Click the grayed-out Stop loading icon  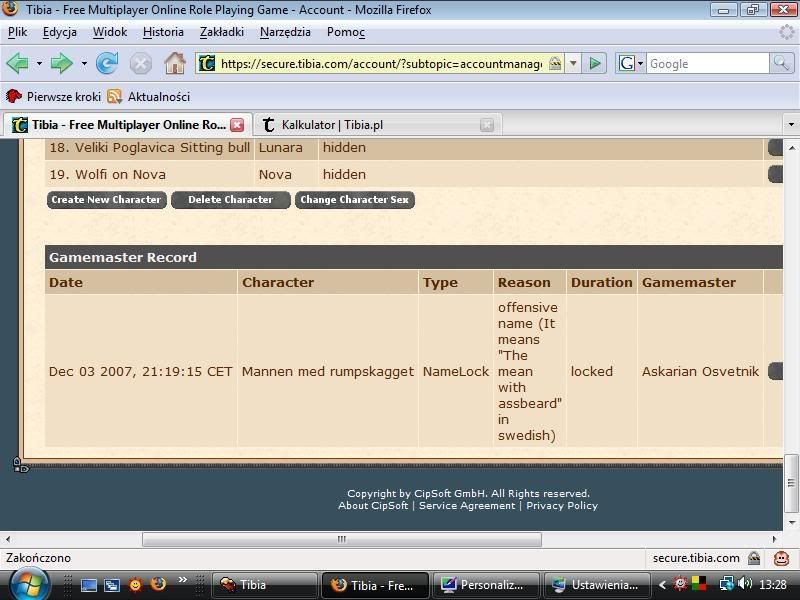coord(140,64)
